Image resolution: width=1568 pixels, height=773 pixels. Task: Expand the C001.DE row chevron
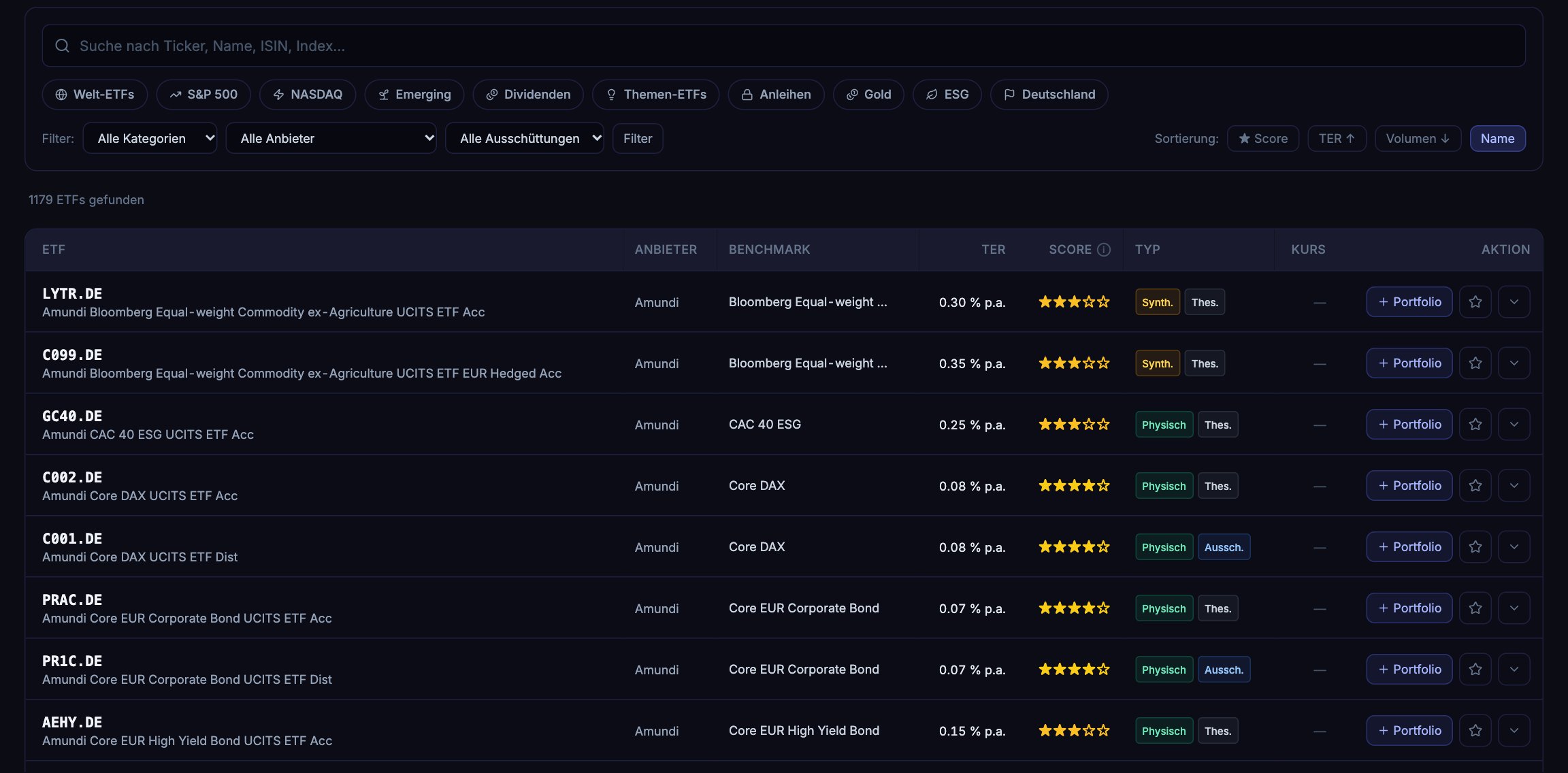1514,547
